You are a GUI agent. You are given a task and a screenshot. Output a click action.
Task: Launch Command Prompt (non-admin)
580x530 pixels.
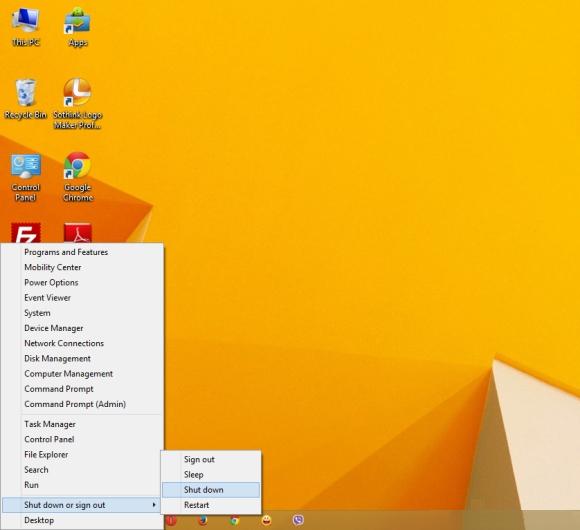click(x=82, y=389)
